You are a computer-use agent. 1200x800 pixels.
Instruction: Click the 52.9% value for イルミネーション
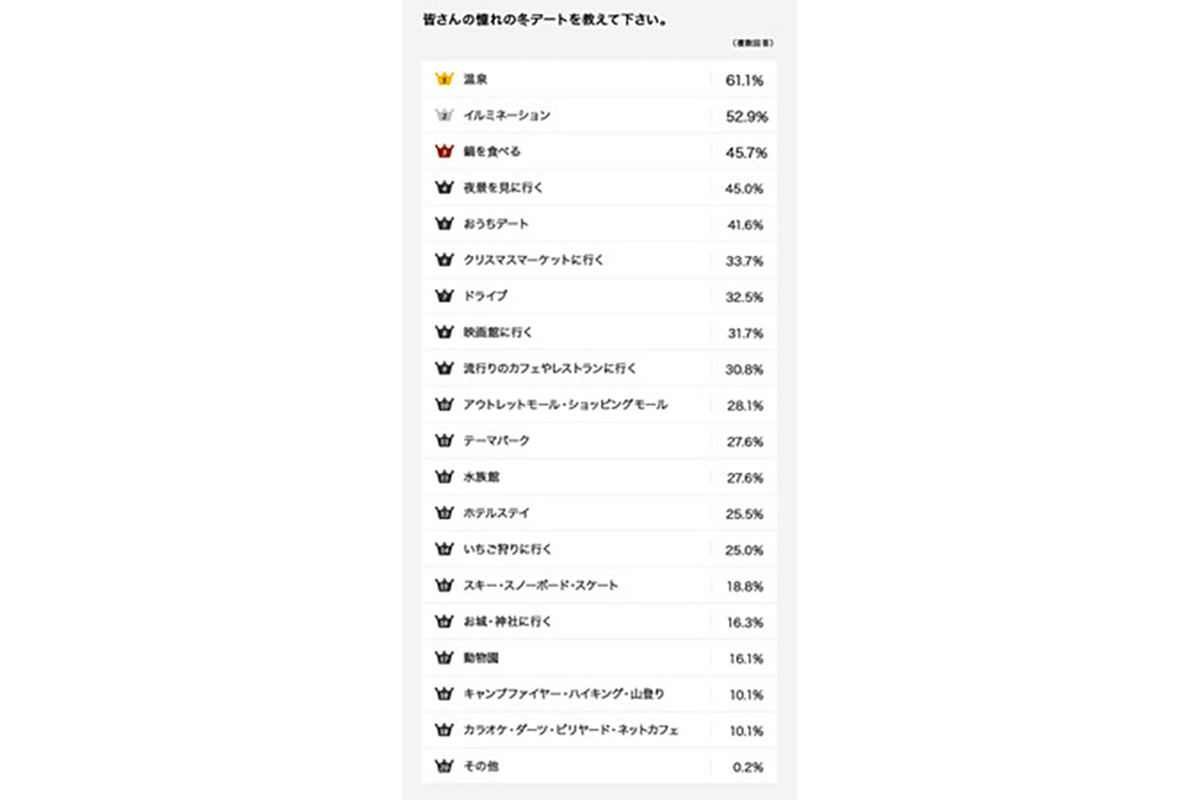coord(746,116)
